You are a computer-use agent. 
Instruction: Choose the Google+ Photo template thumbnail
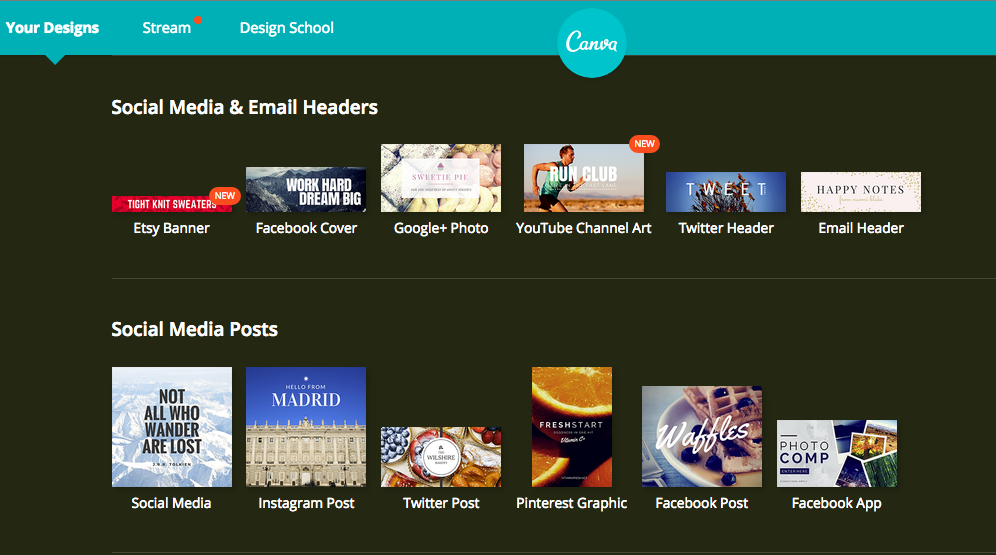click(441, 178)
